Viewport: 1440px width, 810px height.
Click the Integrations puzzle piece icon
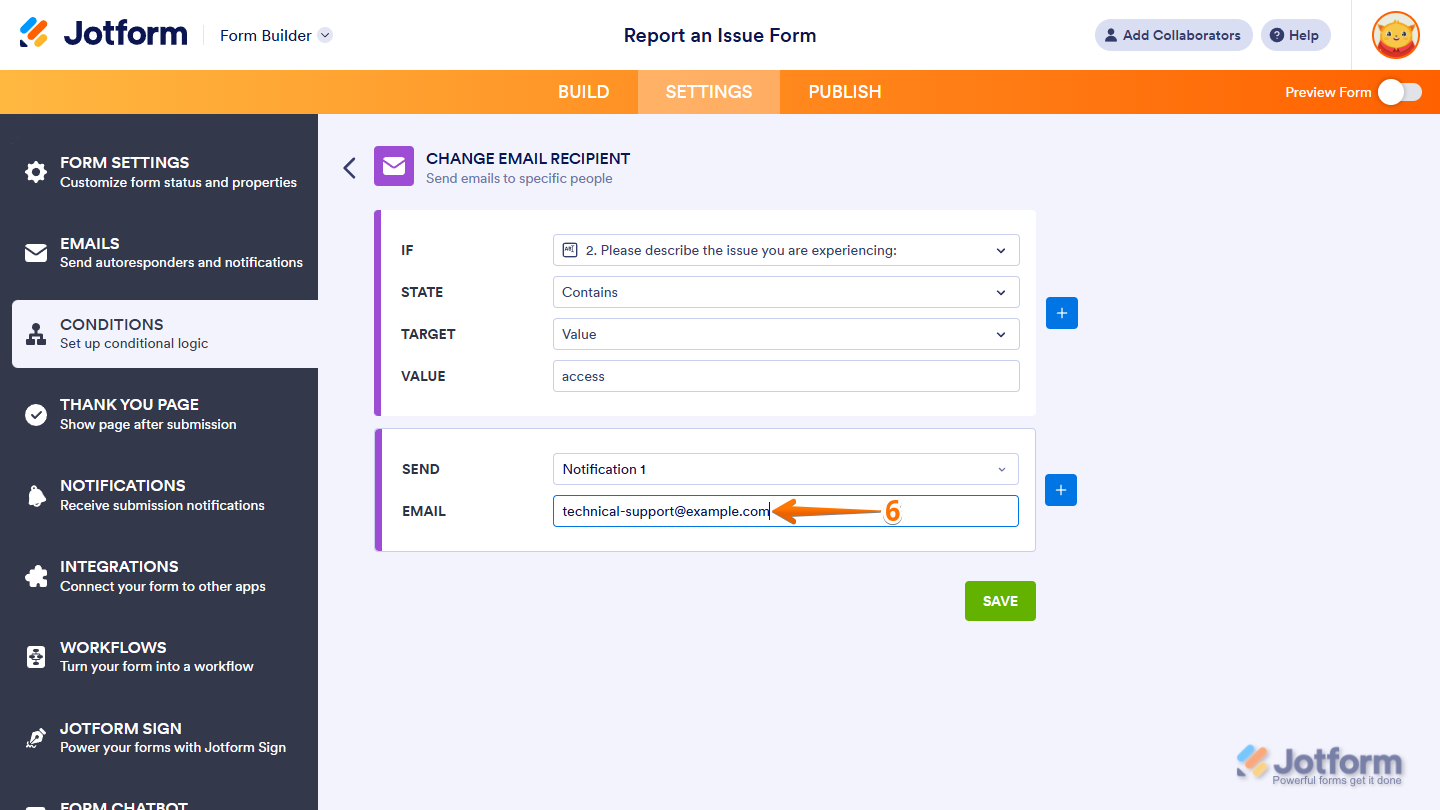(36, 575)
